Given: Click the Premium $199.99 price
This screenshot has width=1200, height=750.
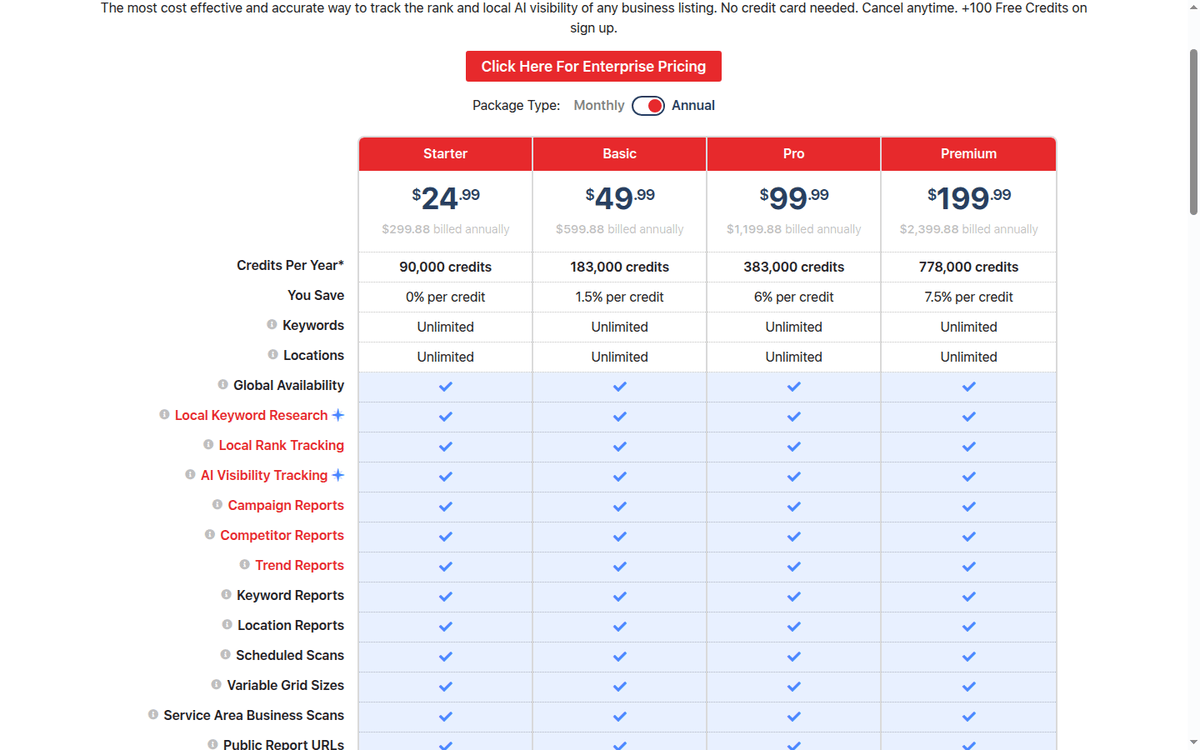Looking at the screenshot, I should click(969, 197).
